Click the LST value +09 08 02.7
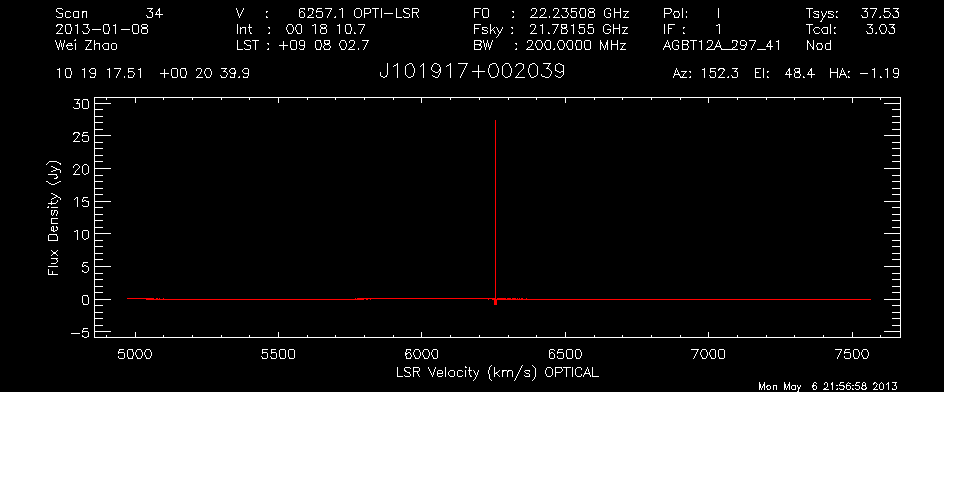 point(324,45)
